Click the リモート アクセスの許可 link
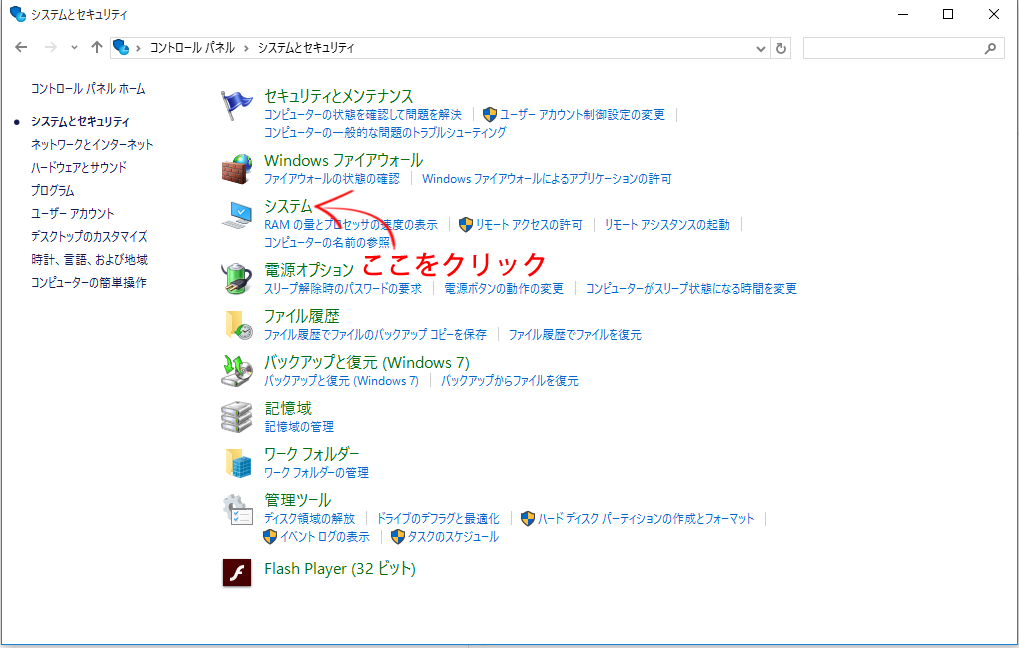This screenshot has height=648, width=1019. pos(531,223)
